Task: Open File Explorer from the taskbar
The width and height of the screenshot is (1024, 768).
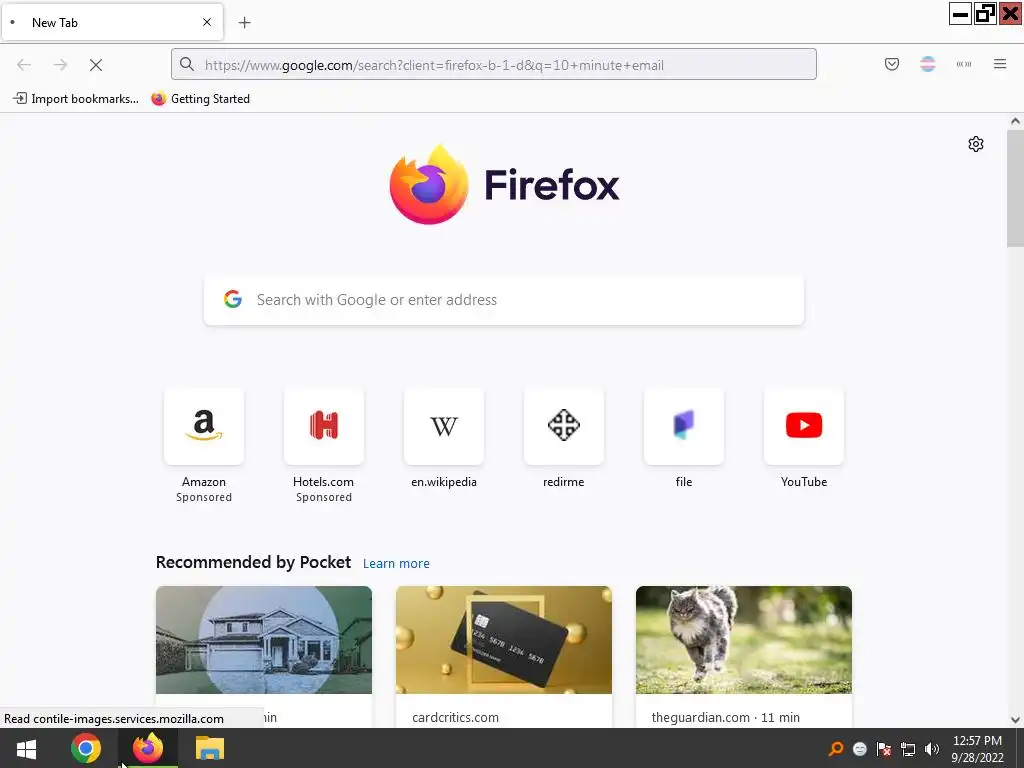Action: click(x=210, y=748)
